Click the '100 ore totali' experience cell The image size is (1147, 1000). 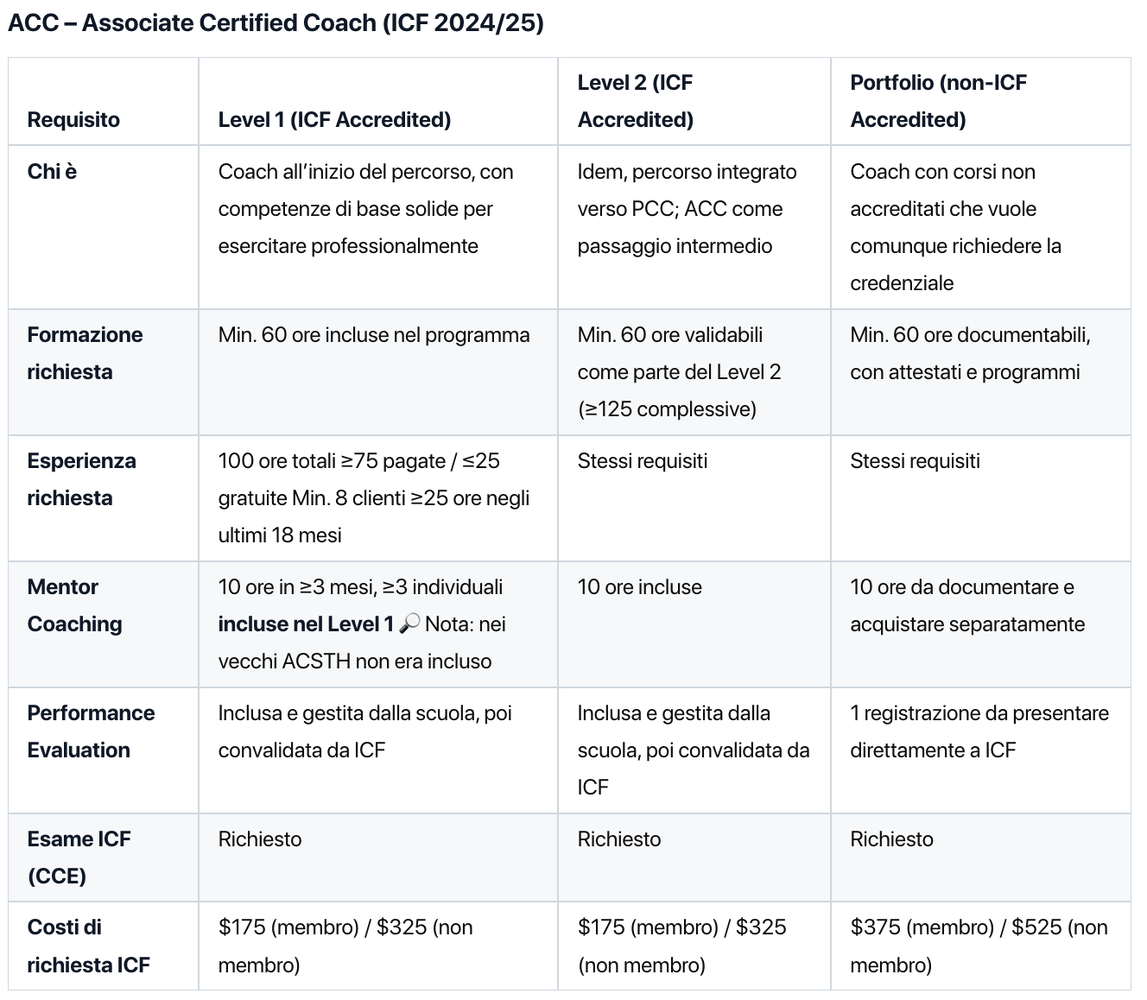tap(374, 498)
